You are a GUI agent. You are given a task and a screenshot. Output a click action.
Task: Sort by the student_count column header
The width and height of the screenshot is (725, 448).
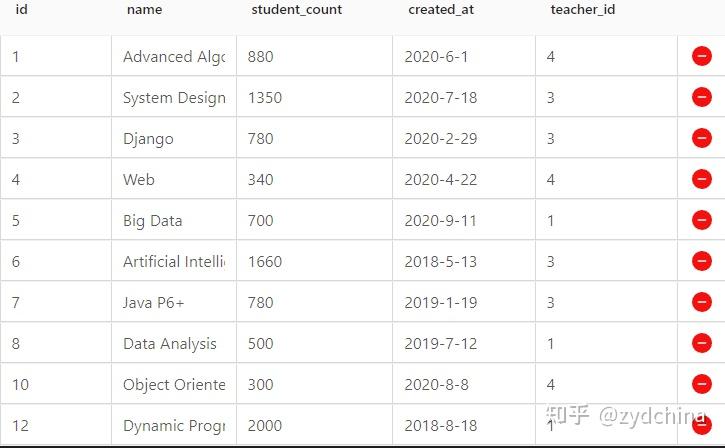pyautogui.click(x=296, y=10)
